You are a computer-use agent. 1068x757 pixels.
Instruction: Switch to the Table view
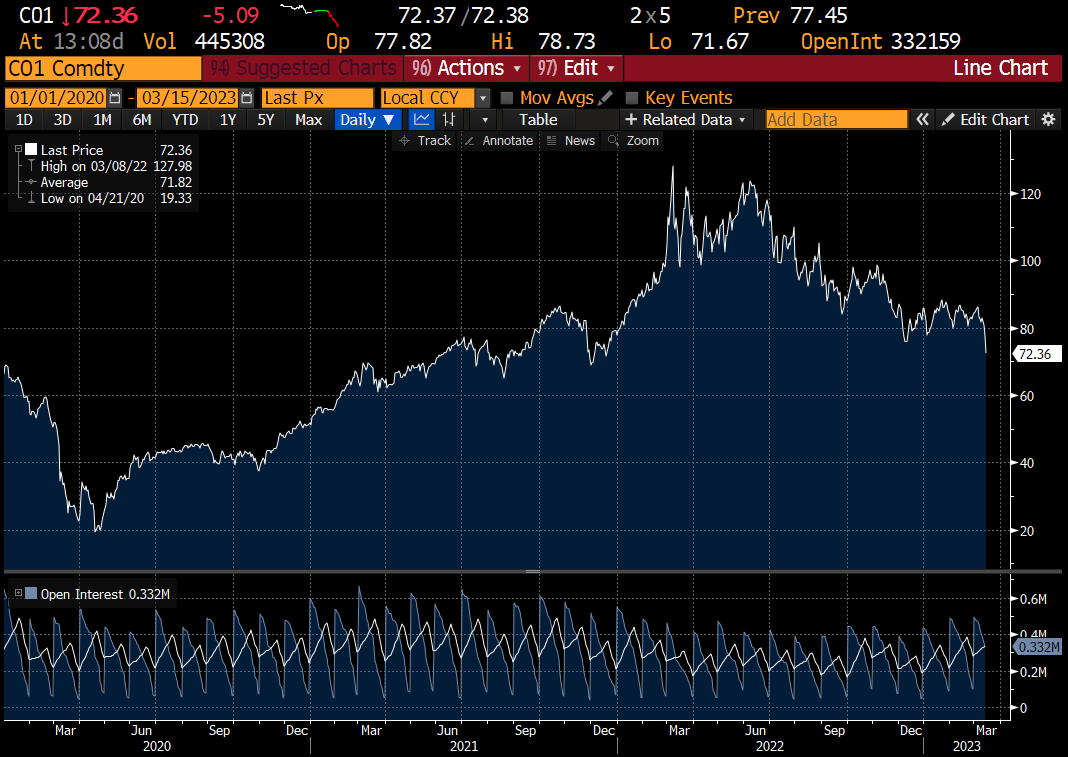pos(538,120)
